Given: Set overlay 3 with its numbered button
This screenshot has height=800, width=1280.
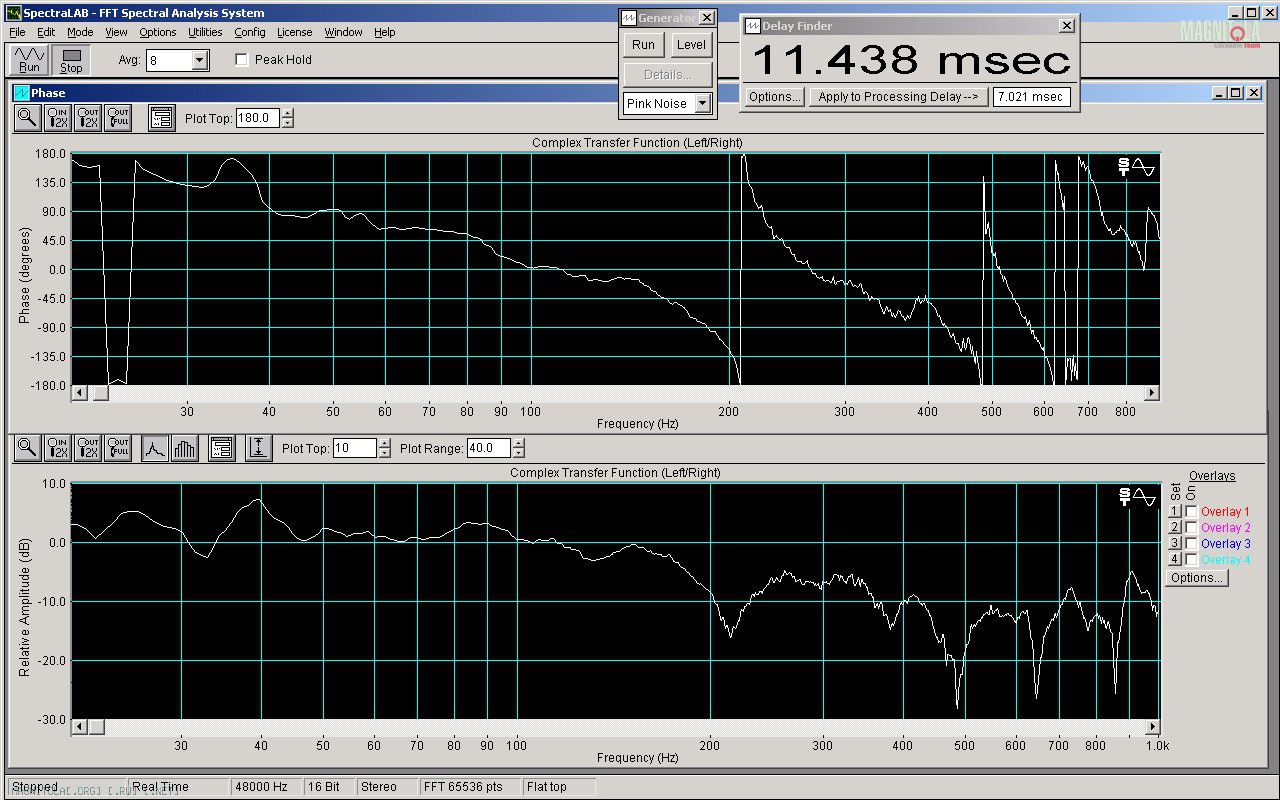Looking at the screenshot, I should click(1176, 544).
